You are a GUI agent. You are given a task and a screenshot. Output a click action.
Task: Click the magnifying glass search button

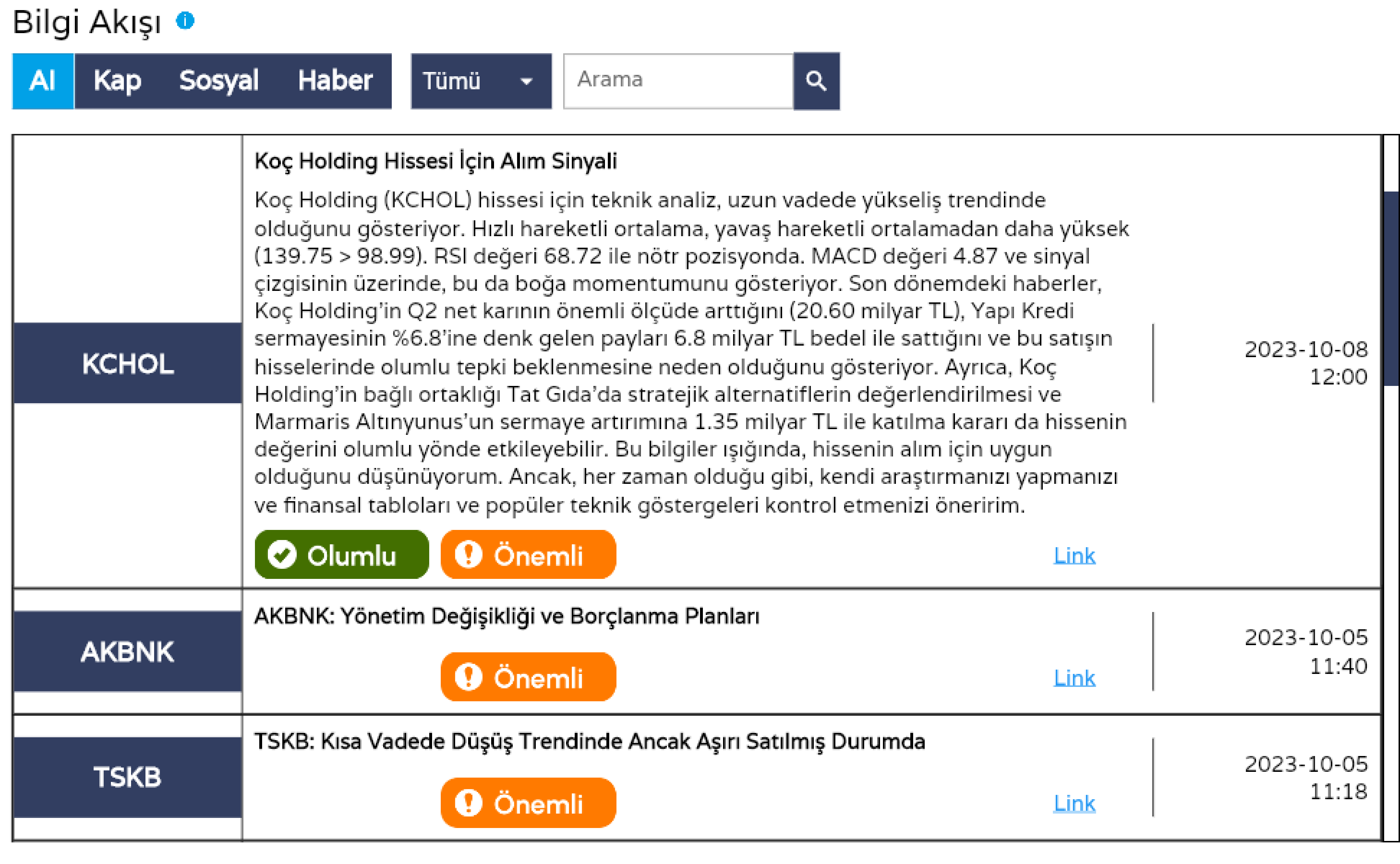pos(816,81)
